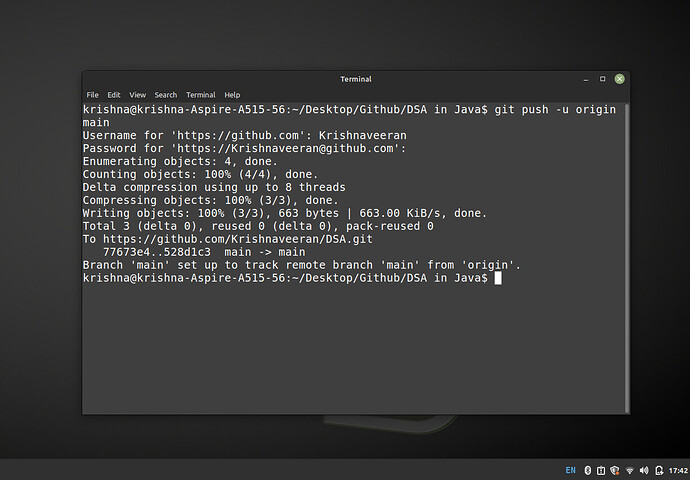
Task: Click the 'Total 3 (delta 0)' line
Action: click(258, 226)
